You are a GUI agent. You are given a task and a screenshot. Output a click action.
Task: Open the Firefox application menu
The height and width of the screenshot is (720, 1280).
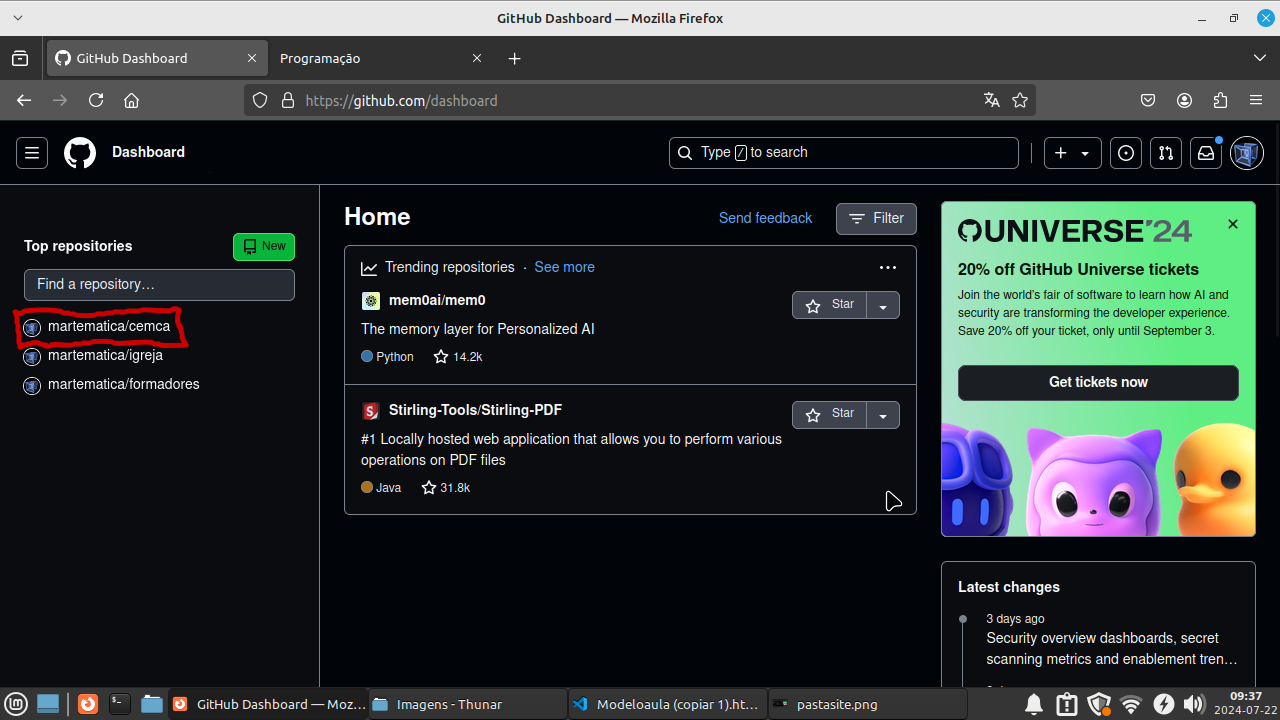pos(1256,100)
